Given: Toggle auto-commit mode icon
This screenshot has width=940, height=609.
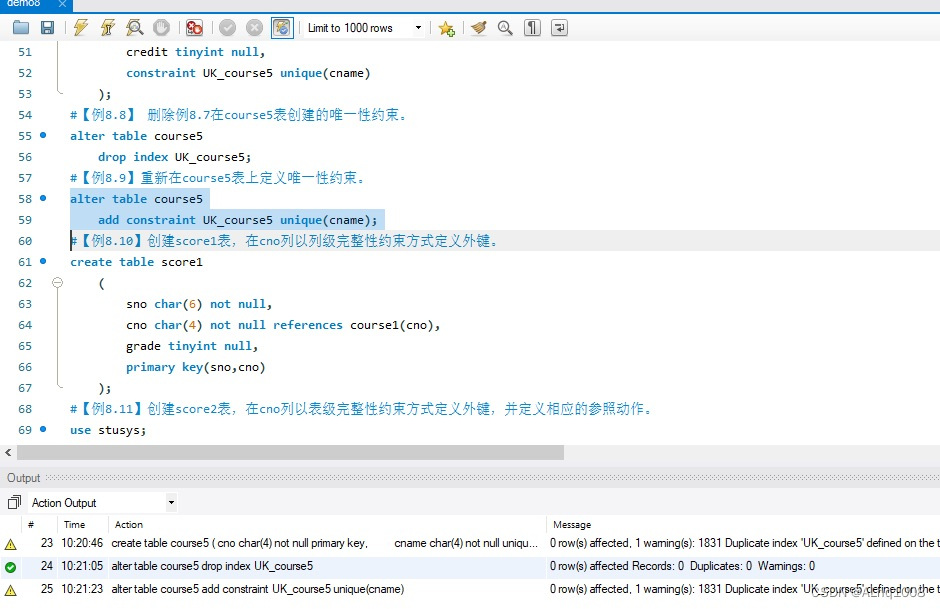Looking at the screenshot, I should pyautogui.click(x=282, y=28).
